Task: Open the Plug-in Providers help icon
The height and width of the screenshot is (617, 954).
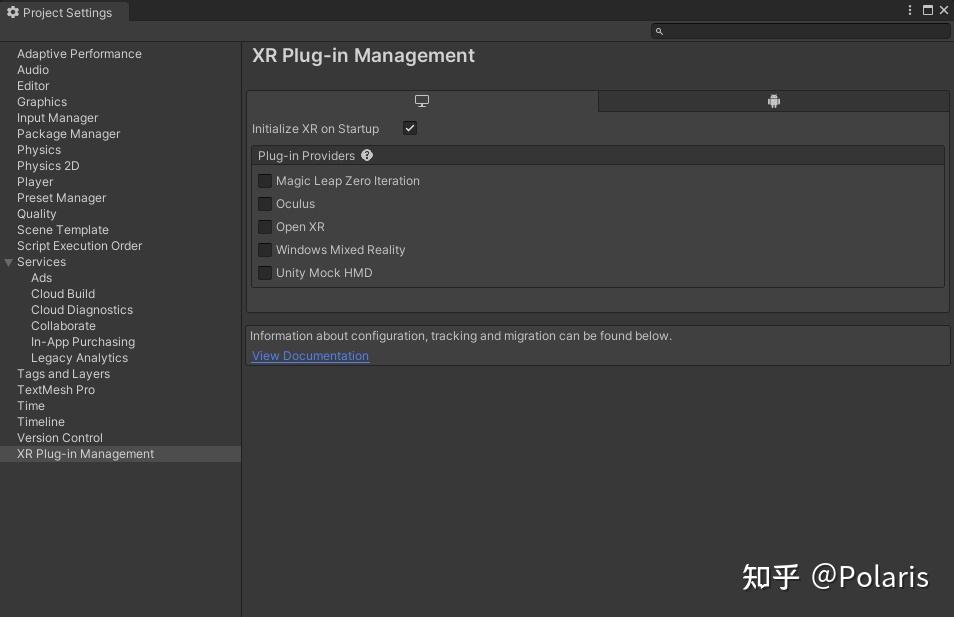Action: tap(367, 155)
